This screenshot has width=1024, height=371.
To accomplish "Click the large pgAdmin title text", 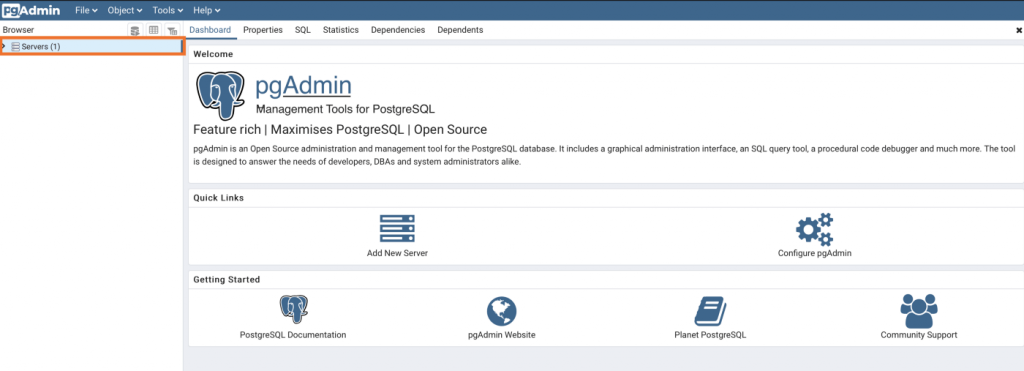I will click(x=303, y=86).
